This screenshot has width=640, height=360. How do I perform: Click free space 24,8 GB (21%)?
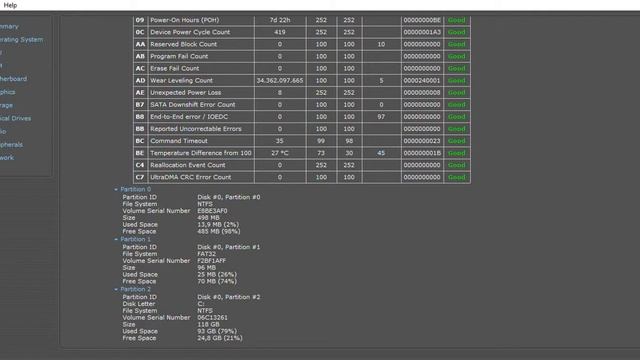[220, 338]
